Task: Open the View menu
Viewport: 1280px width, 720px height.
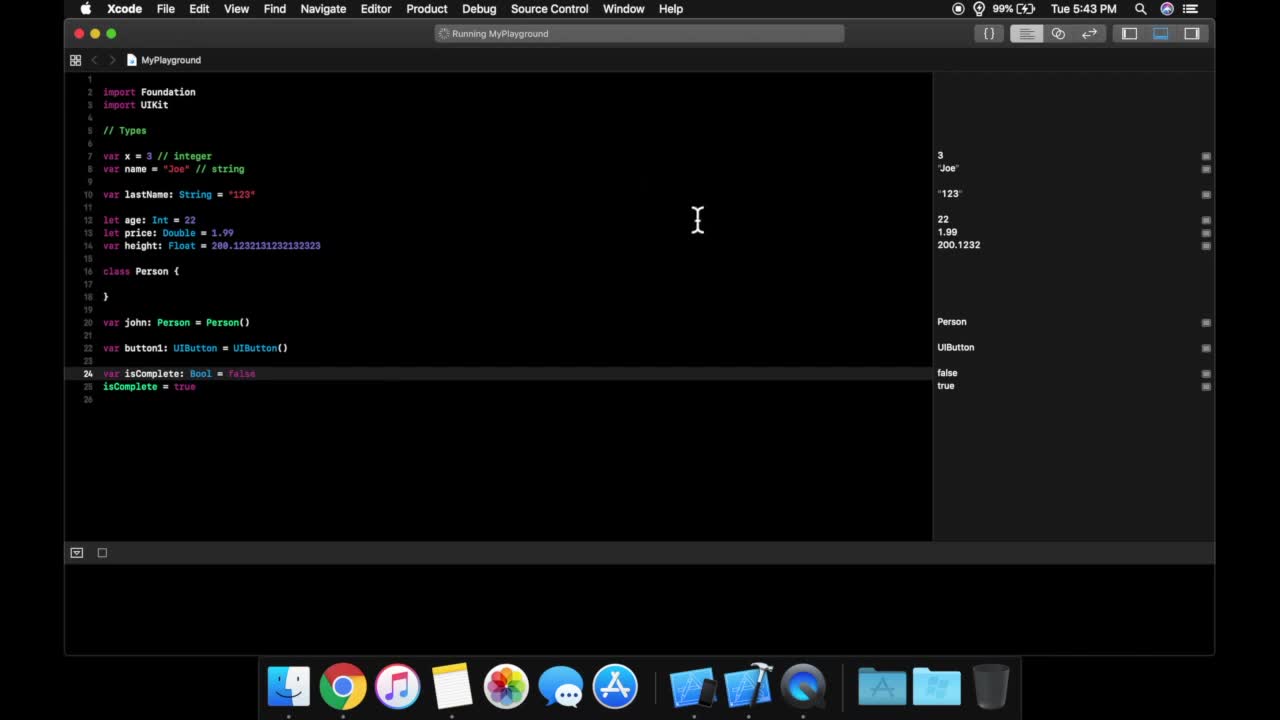Action: [236, 9]
